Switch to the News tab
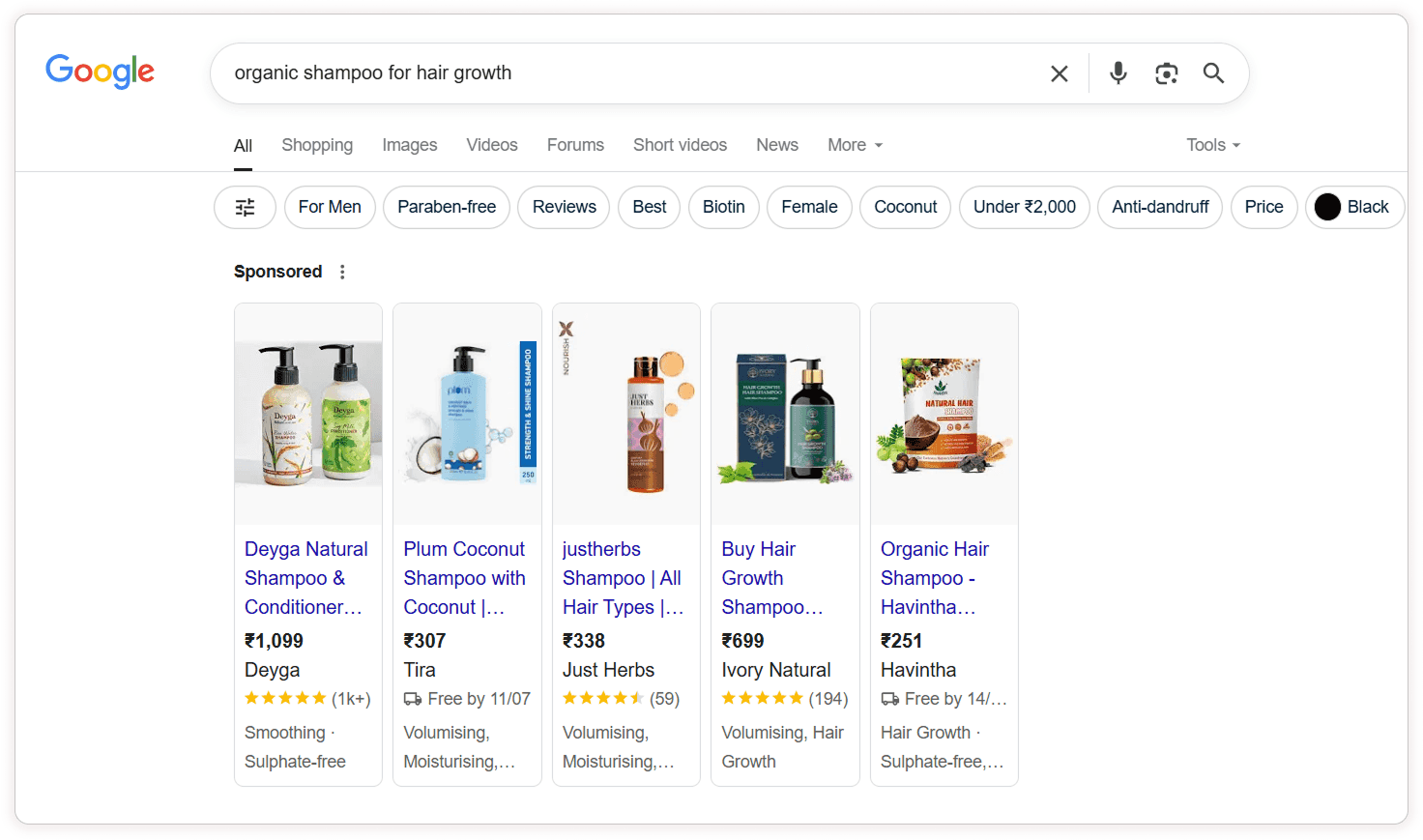The image size is (1423, 840). tap(777, 145)
